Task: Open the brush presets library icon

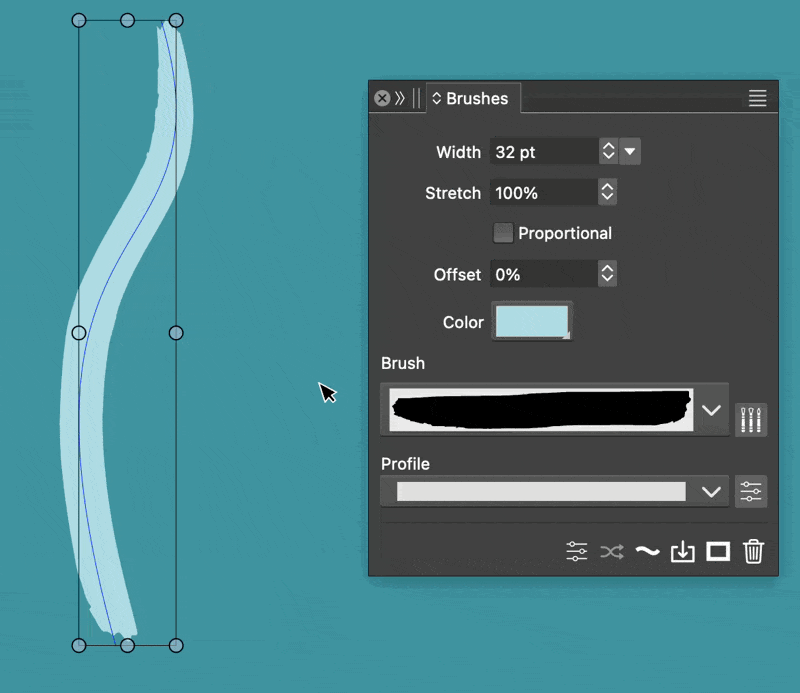Action: pyautogui.click(x=750, y=419)
